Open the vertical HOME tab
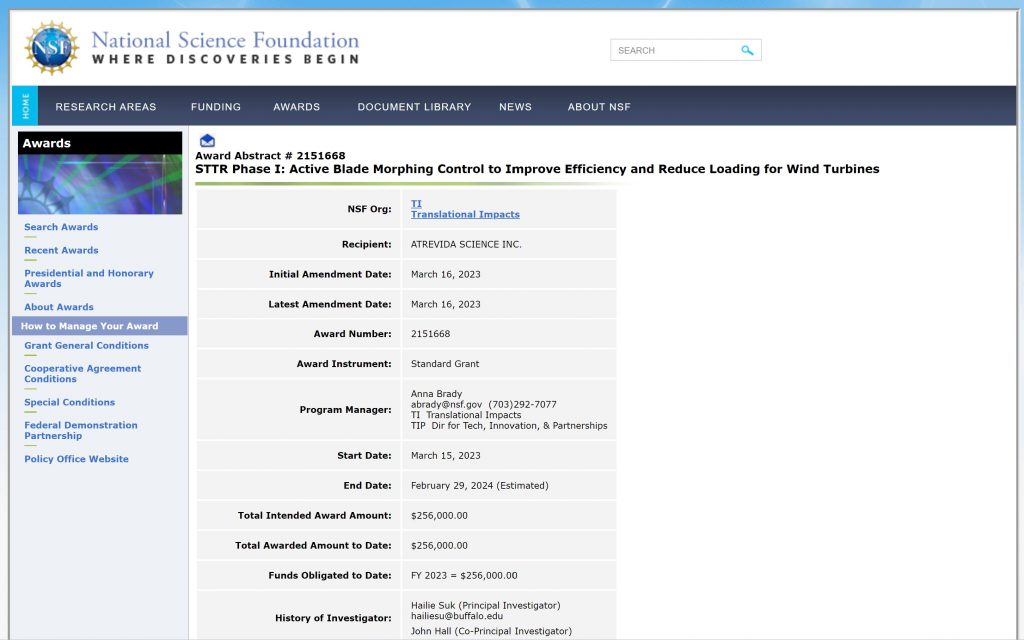1024x640 pixels. 25,106
